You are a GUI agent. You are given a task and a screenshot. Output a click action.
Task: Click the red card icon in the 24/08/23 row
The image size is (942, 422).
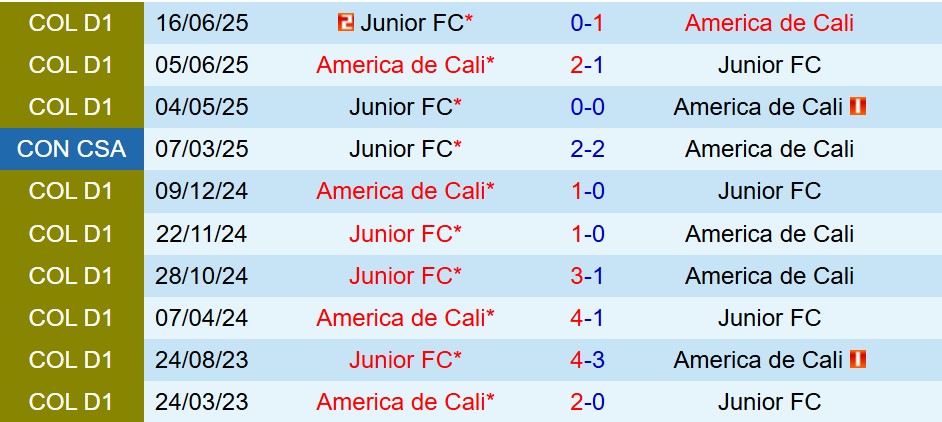point(857,359)
